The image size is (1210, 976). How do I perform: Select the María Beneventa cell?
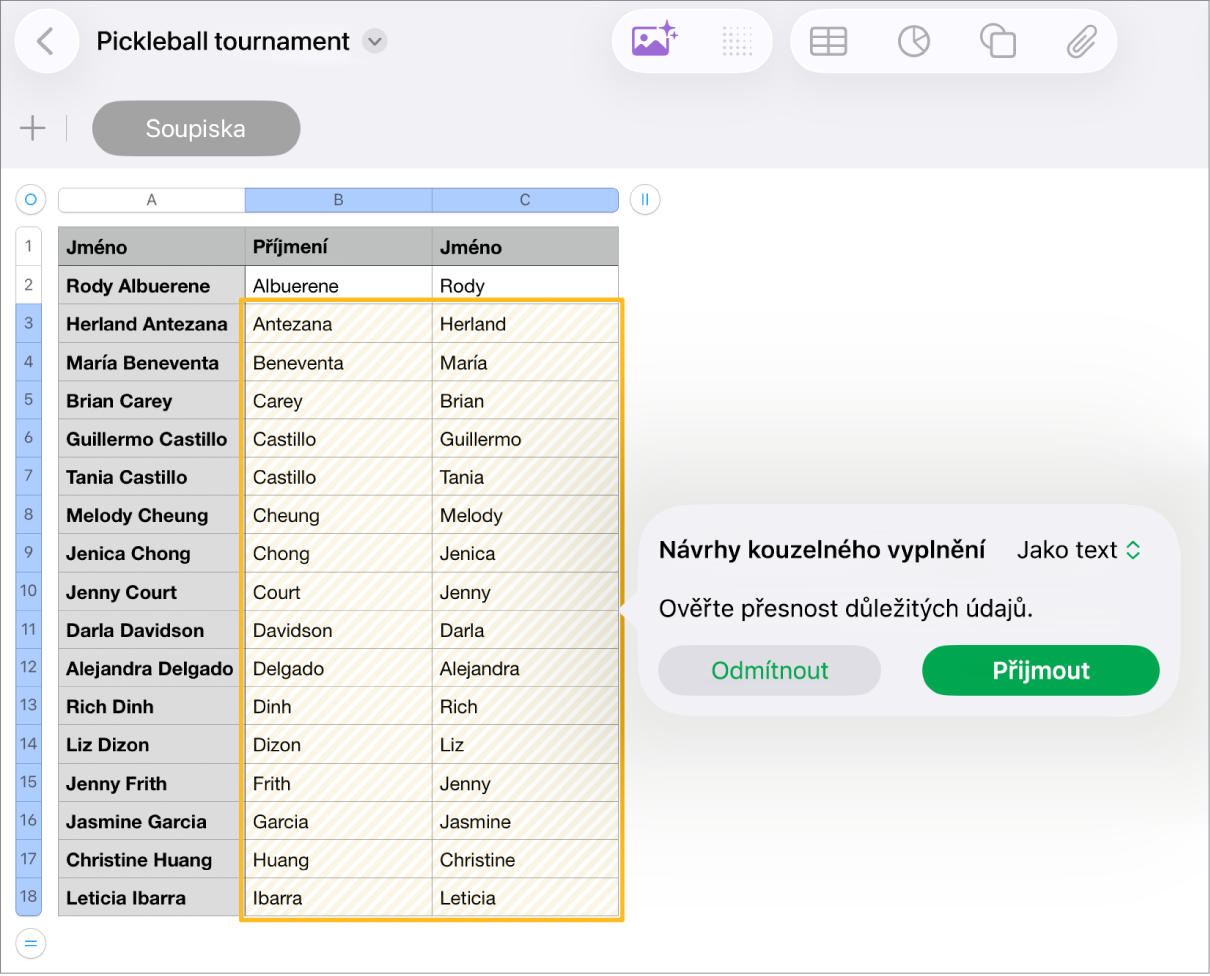click(x=151, y=363)
